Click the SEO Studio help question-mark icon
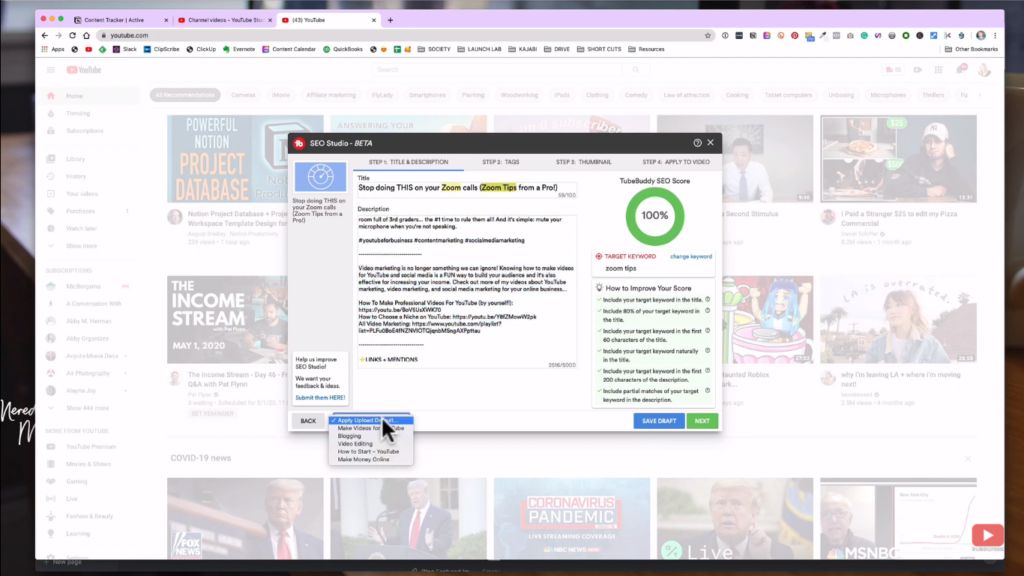Image resolution: width=1024 pixels, height=576 pixels. pyautogui.click(x=697, y=142)
